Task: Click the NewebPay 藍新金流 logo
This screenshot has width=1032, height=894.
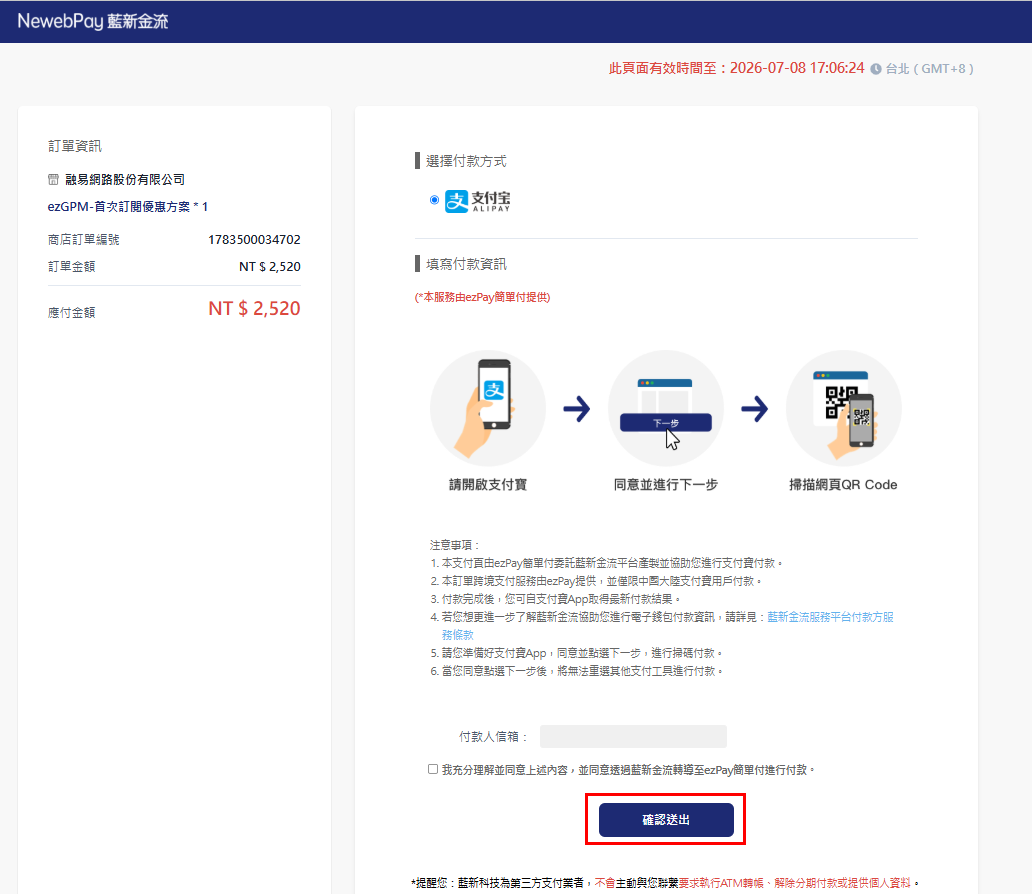Action: (93, 21)
